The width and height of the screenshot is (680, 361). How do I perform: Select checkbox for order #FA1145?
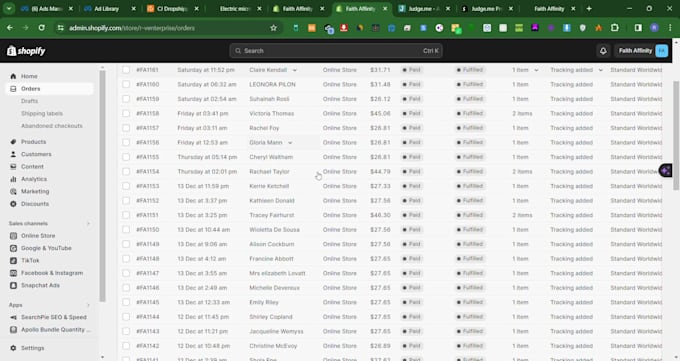126,302
